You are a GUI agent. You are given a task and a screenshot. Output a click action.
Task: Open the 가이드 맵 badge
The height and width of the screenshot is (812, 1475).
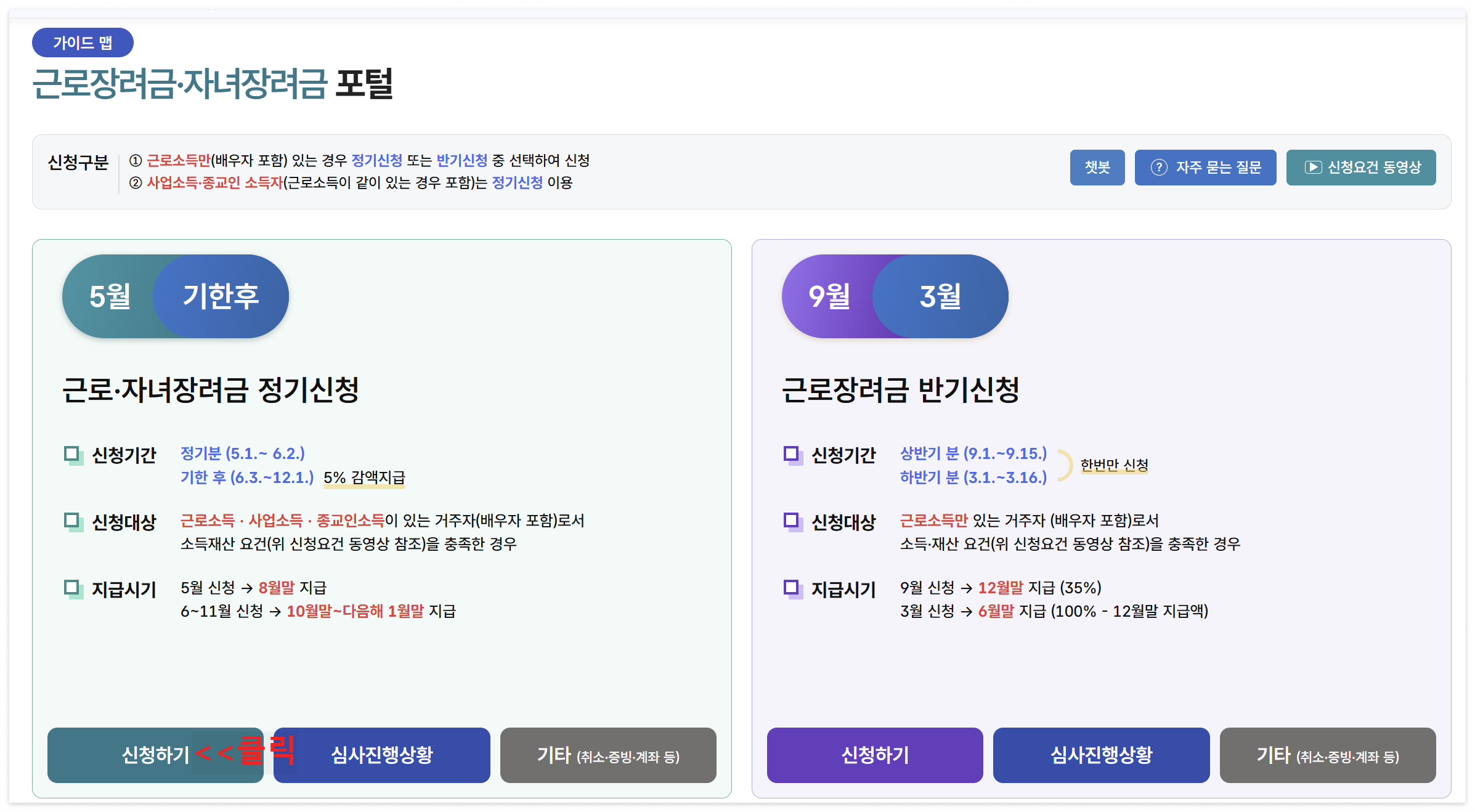tap(83, 43)
